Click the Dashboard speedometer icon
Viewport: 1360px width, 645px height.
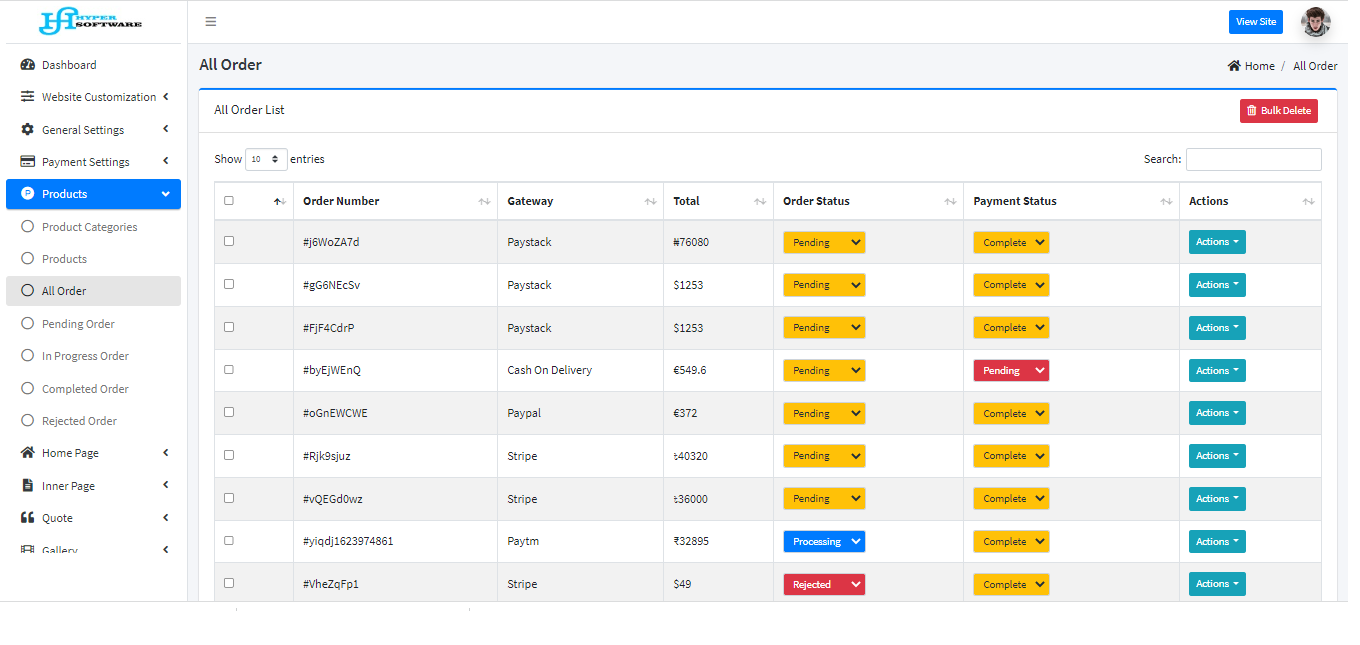pyautogui.click(x=28, y=65)
